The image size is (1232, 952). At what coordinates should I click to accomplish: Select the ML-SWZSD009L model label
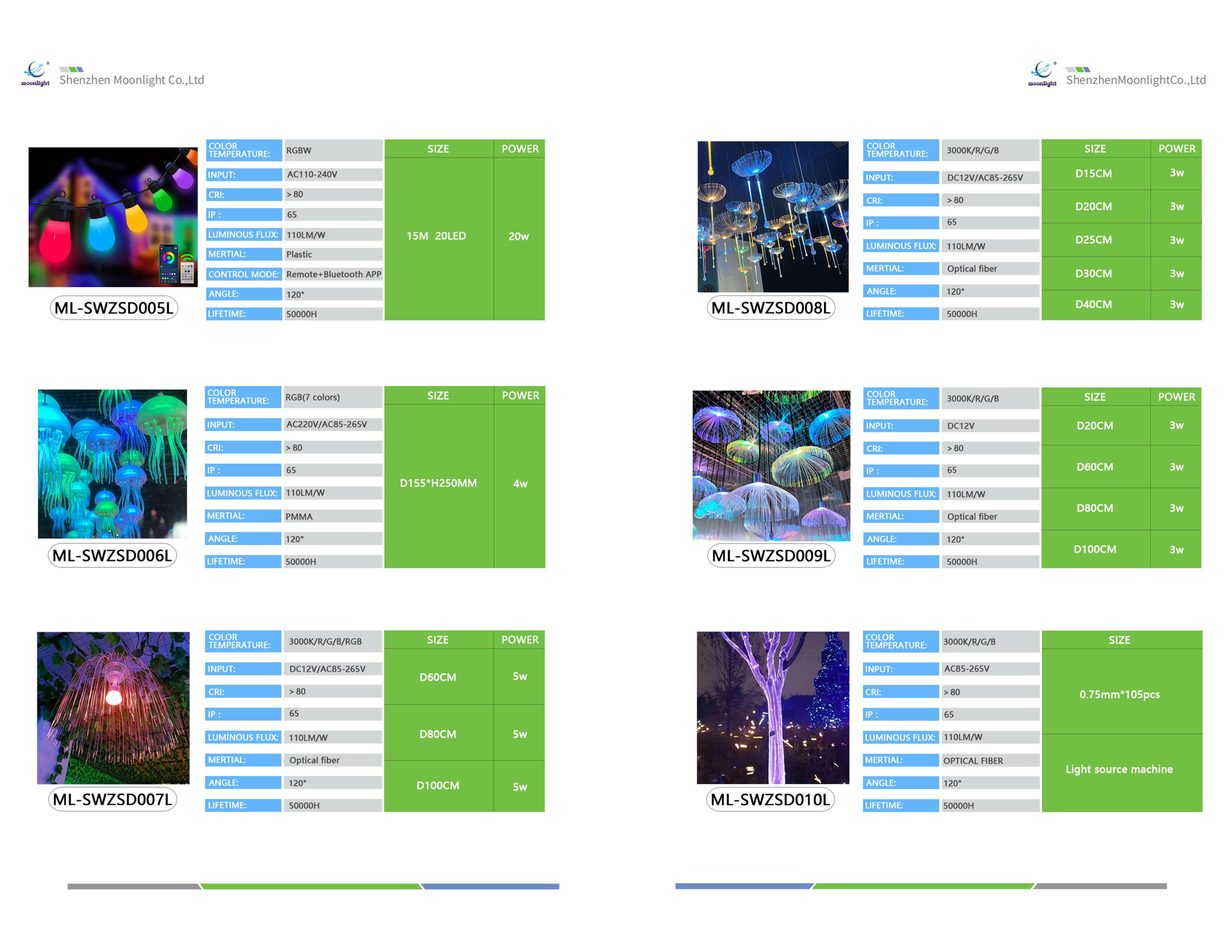(771, 556)
